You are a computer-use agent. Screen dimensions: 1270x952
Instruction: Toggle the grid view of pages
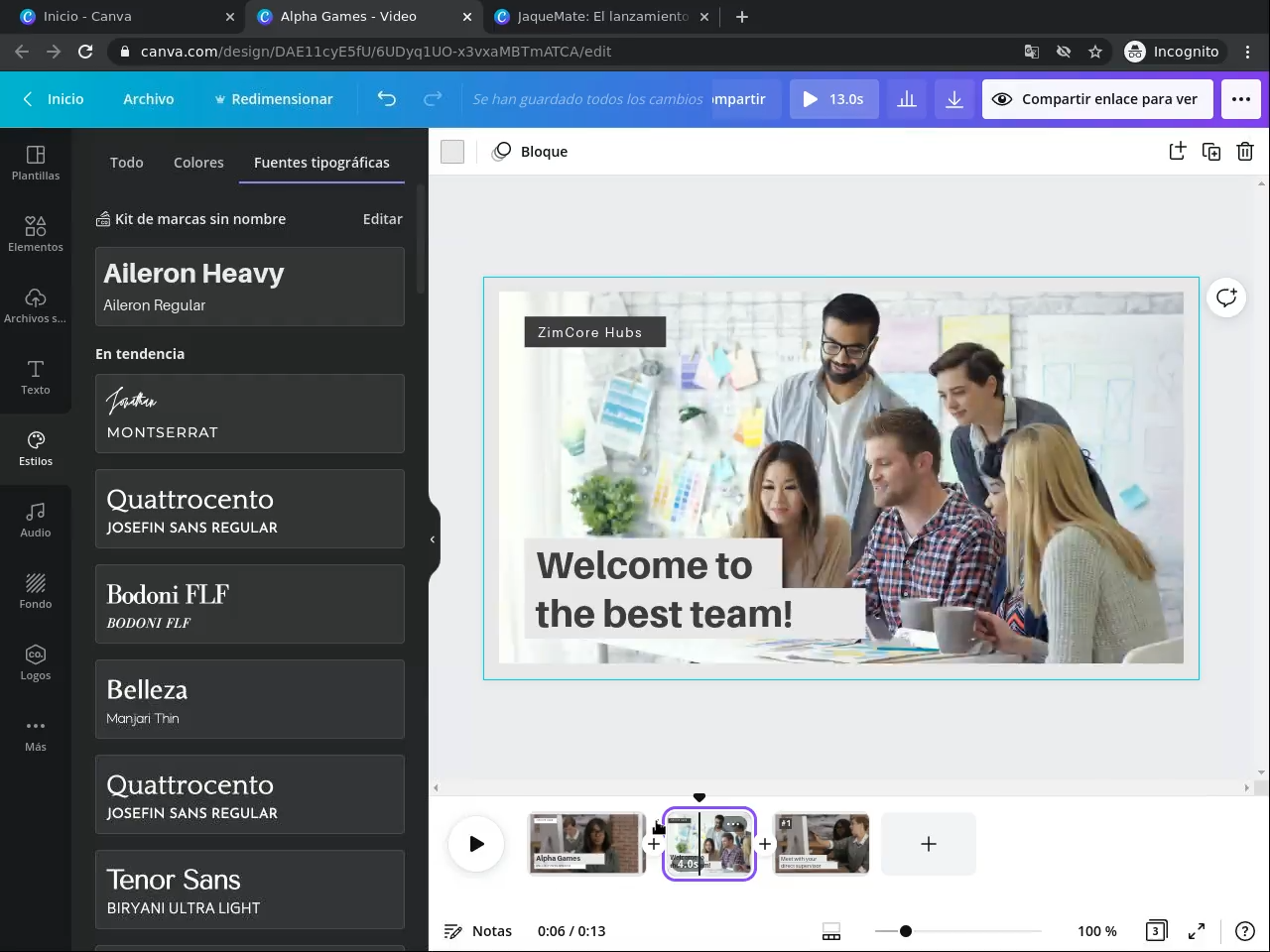(831, 931)
